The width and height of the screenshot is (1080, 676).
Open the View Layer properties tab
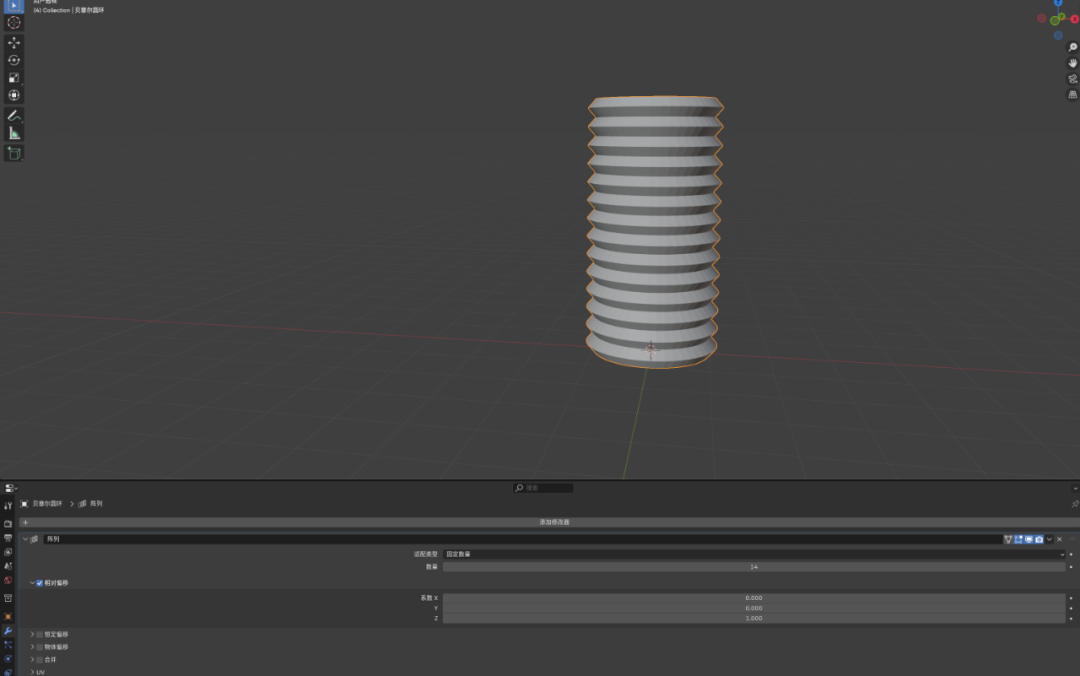point(8,552)
